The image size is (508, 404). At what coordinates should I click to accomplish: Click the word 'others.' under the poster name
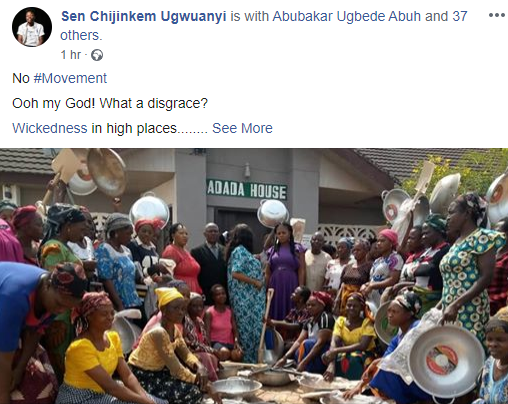coord(81,35)
